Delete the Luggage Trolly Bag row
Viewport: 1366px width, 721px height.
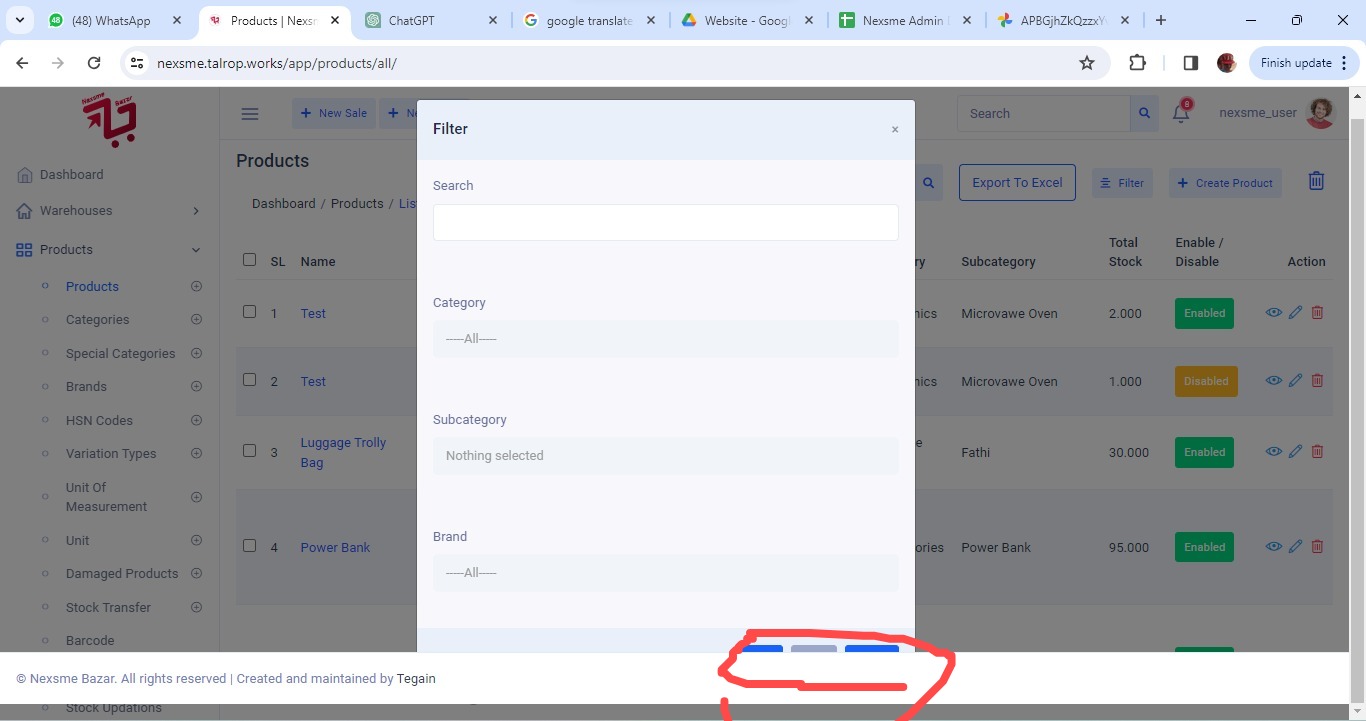pyautogui.click(x=1317, y=451)
